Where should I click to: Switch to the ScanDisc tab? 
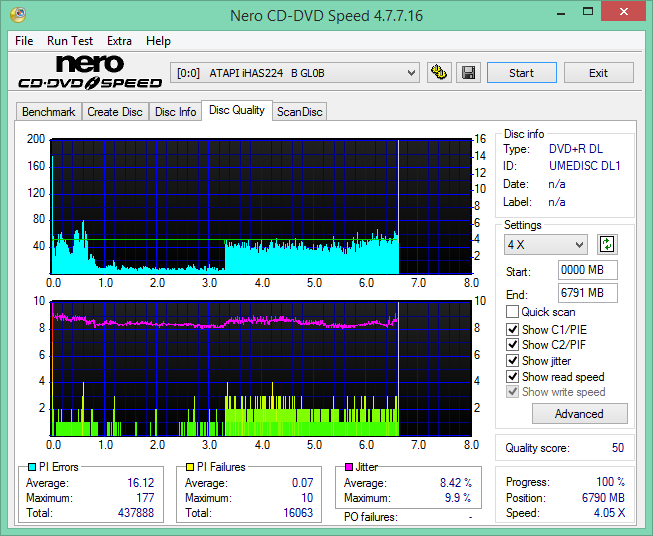(x=299, y=112)
